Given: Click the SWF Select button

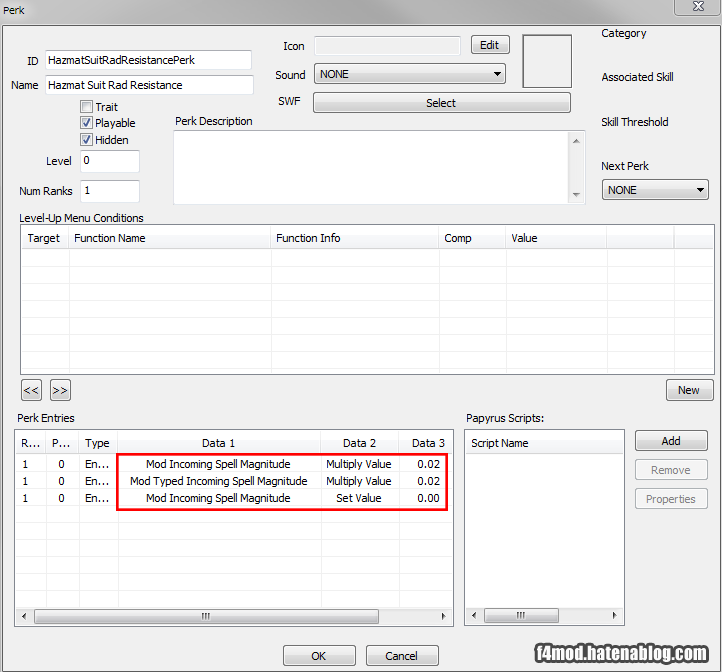Looking at the screenshot, I should (442, 103).
